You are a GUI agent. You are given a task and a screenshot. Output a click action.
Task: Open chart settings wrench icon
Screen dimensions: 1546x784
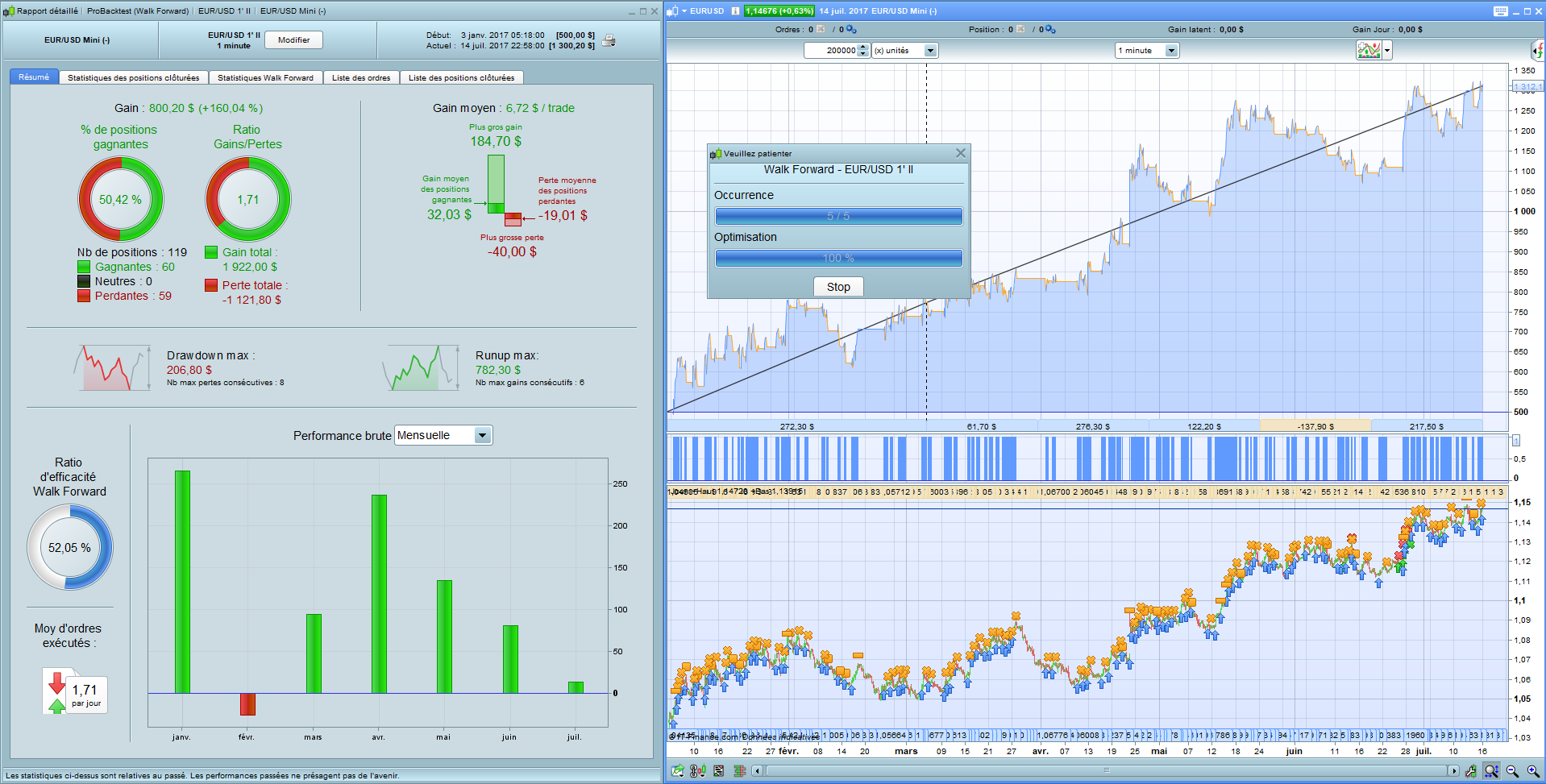click(x=1471, y=771)
